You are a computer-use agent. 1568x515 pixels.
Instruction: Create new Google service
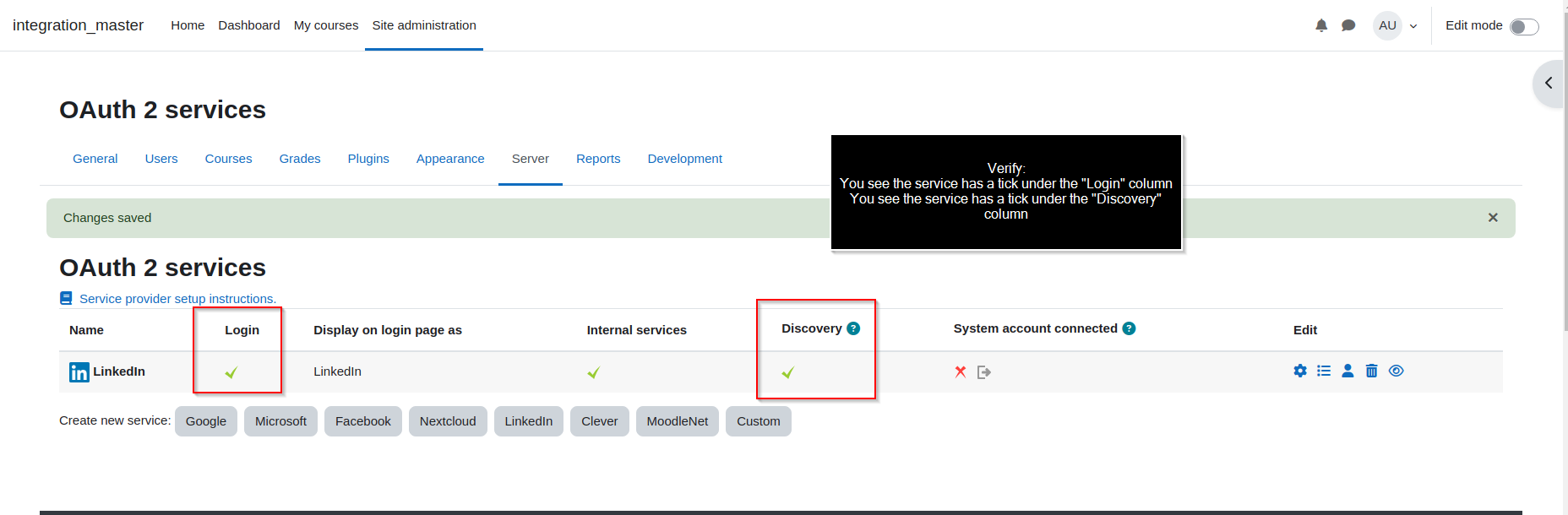(x=206, y=421)
